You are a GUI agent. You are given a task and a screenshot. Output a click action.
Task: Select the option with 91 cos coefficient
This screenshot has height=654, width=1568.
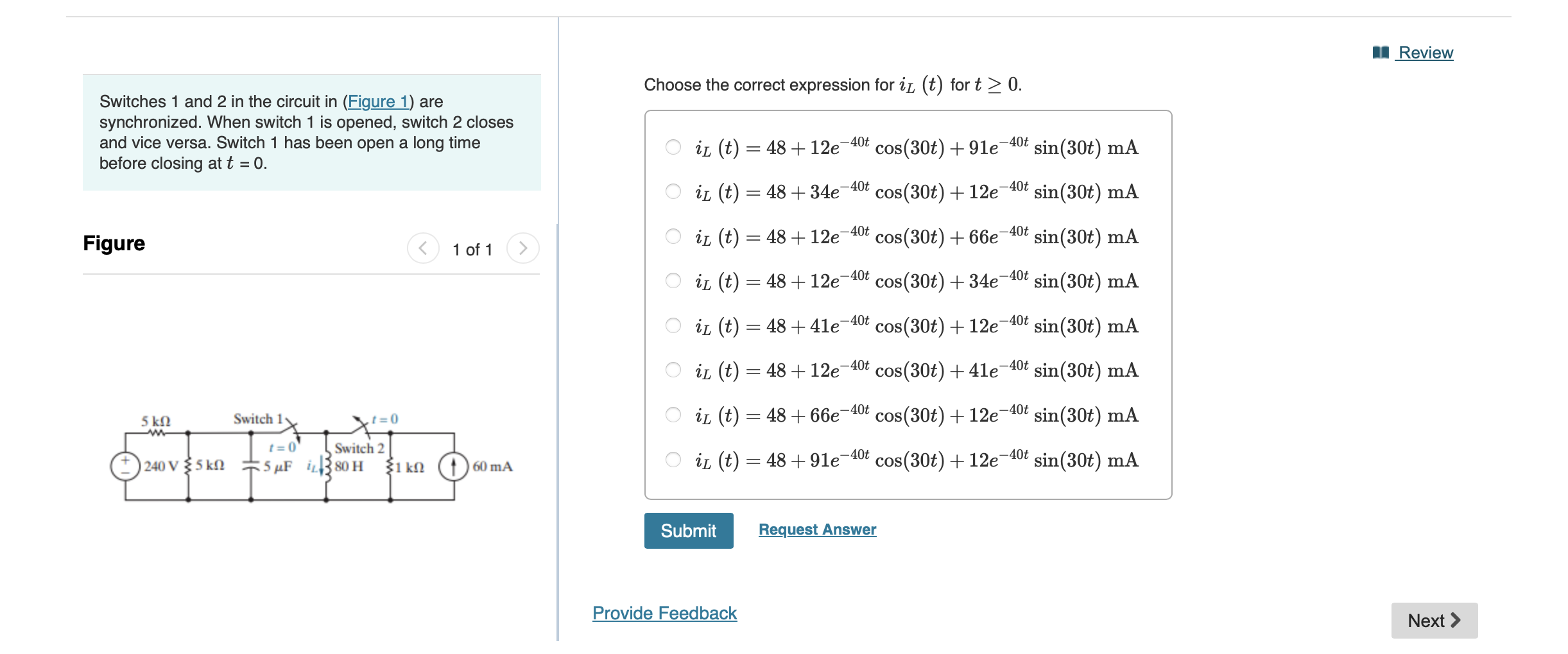pyautogui.click(x=673, y=460)
